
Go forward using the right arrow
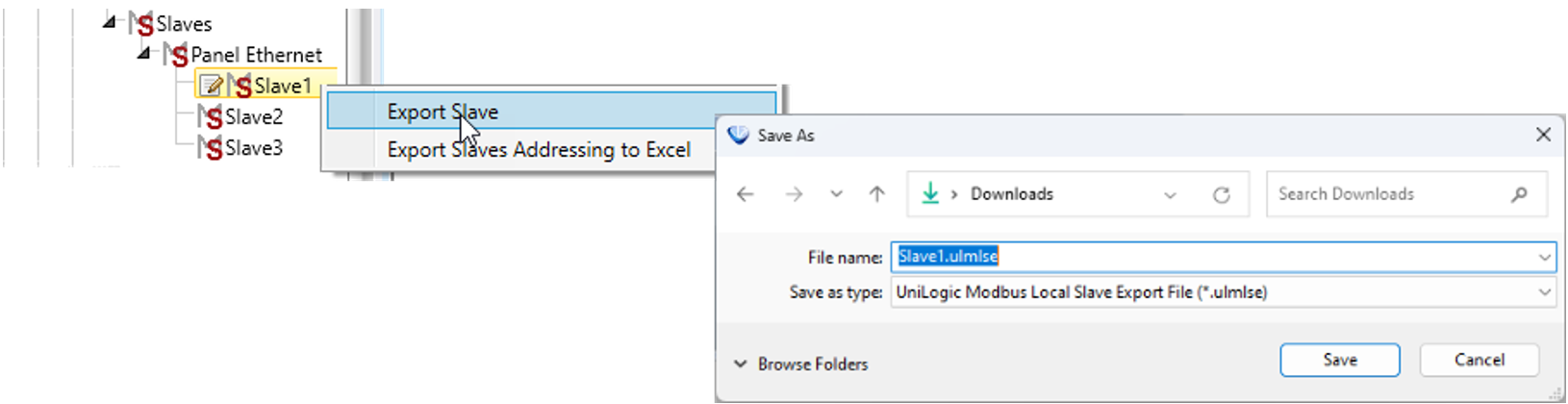[x=794, y=194]
